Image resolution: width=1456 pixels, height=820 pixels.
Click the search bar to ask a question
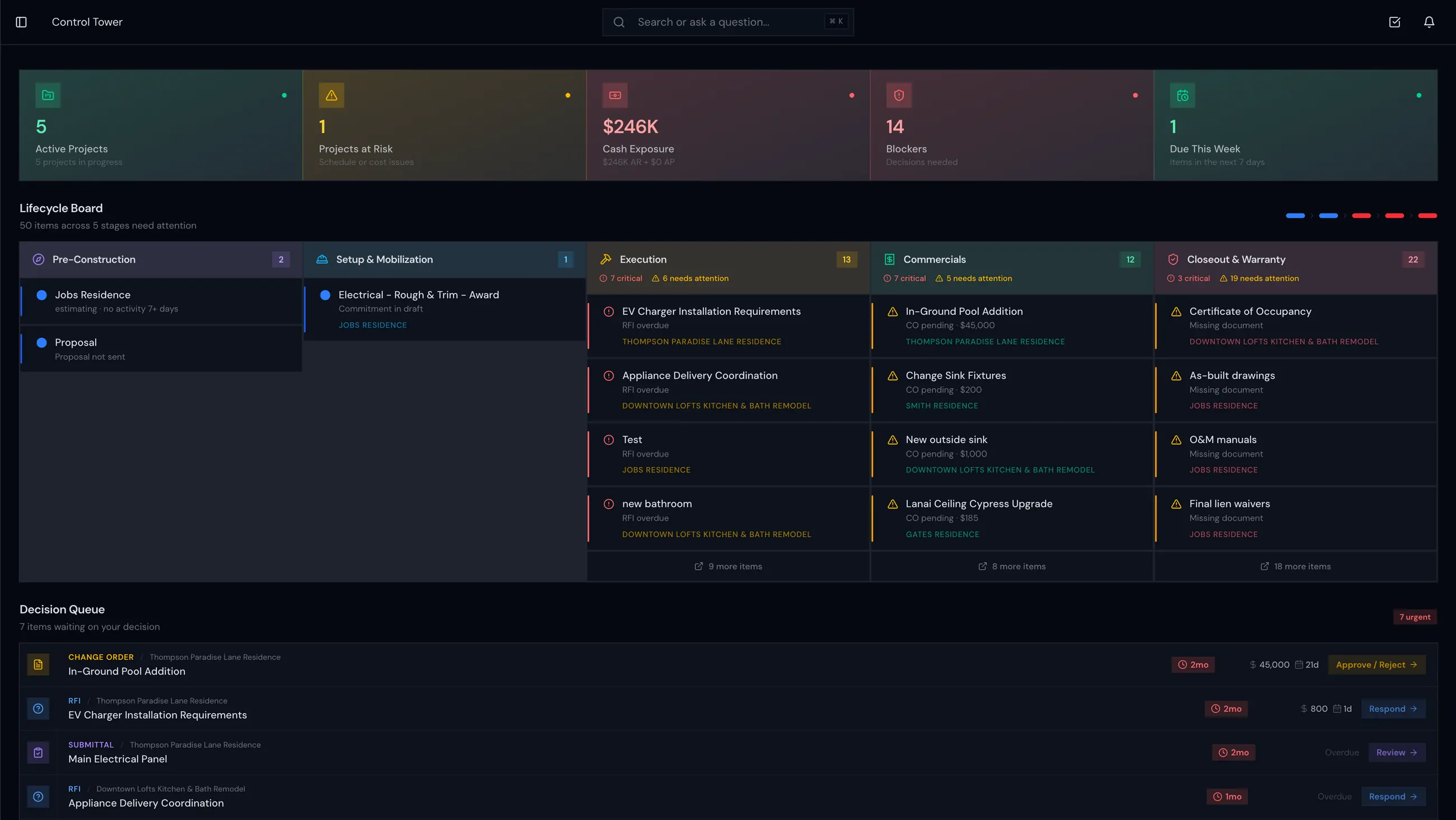(727, 22)
